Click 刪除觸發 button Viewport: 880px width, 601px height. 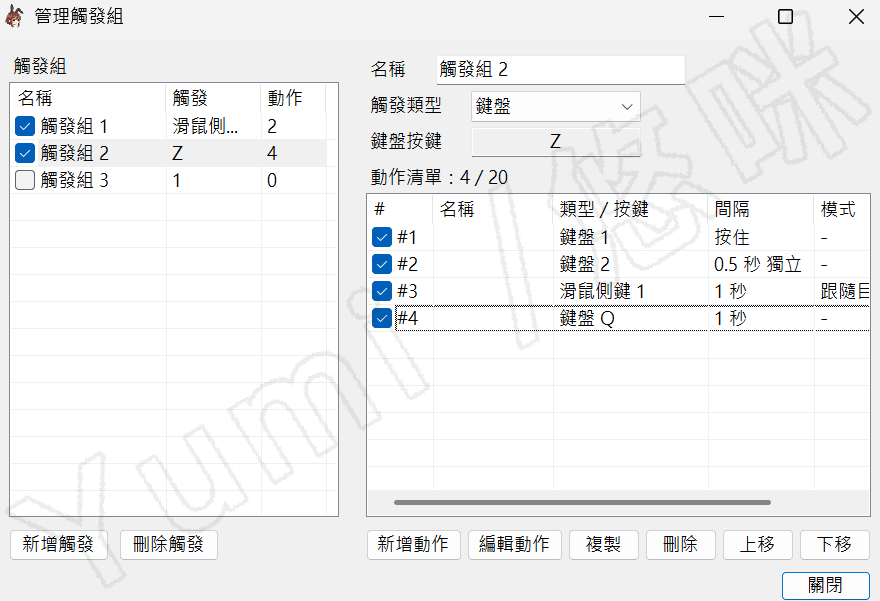(x=168, y=544)
